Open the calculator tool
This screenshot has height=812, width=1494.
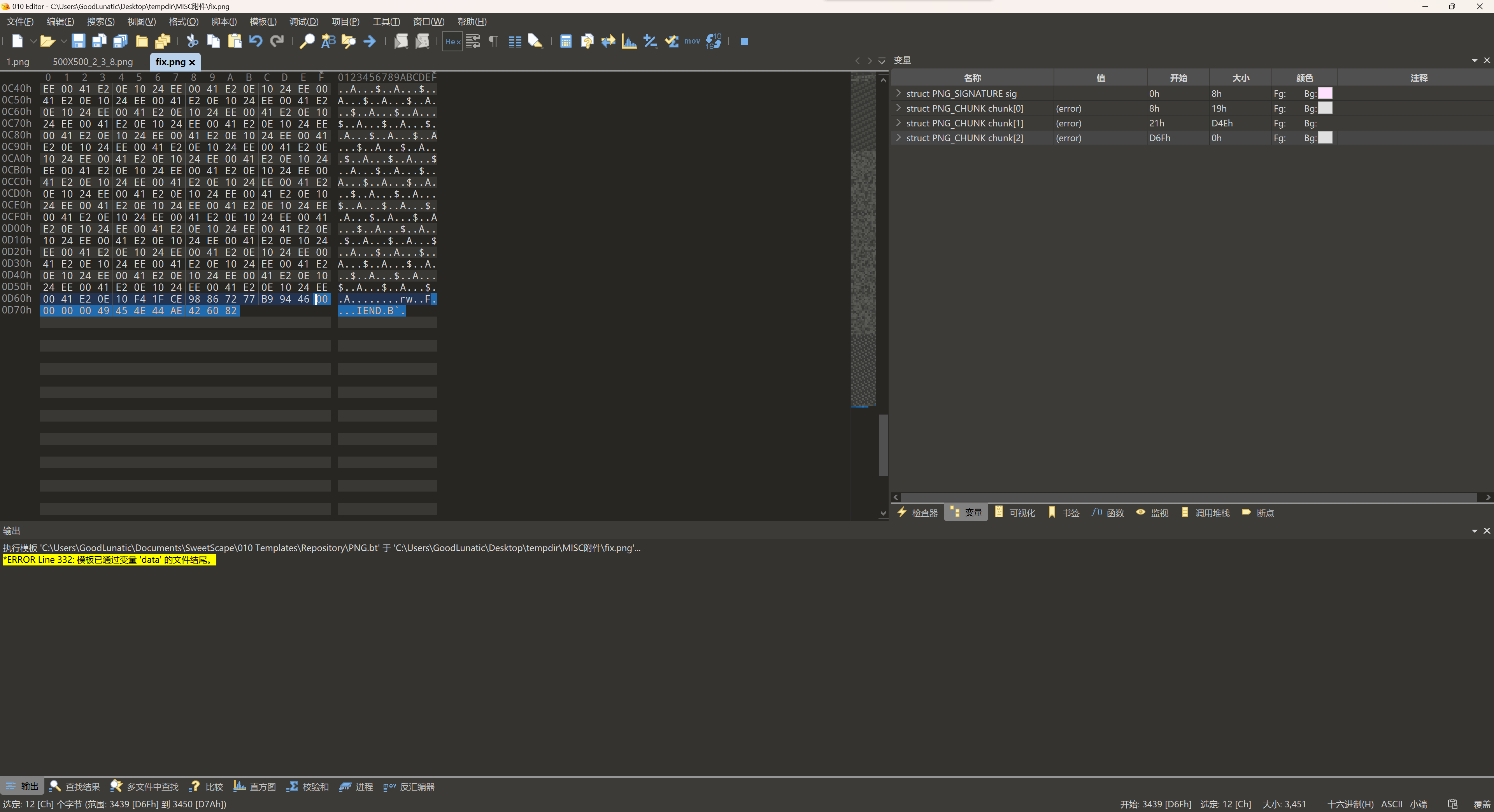[566, 41]
